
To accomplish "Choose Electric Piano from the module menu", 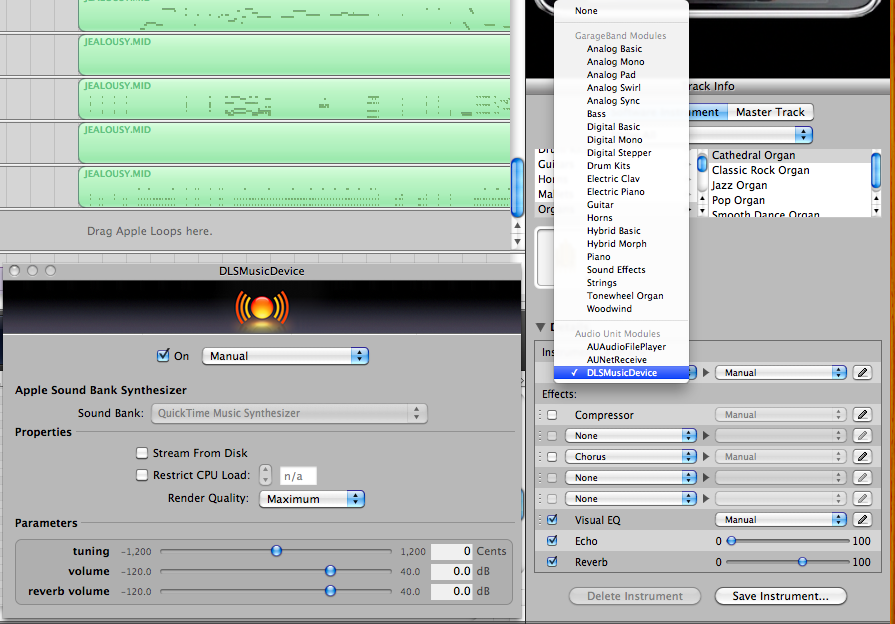I will (621, 192).
